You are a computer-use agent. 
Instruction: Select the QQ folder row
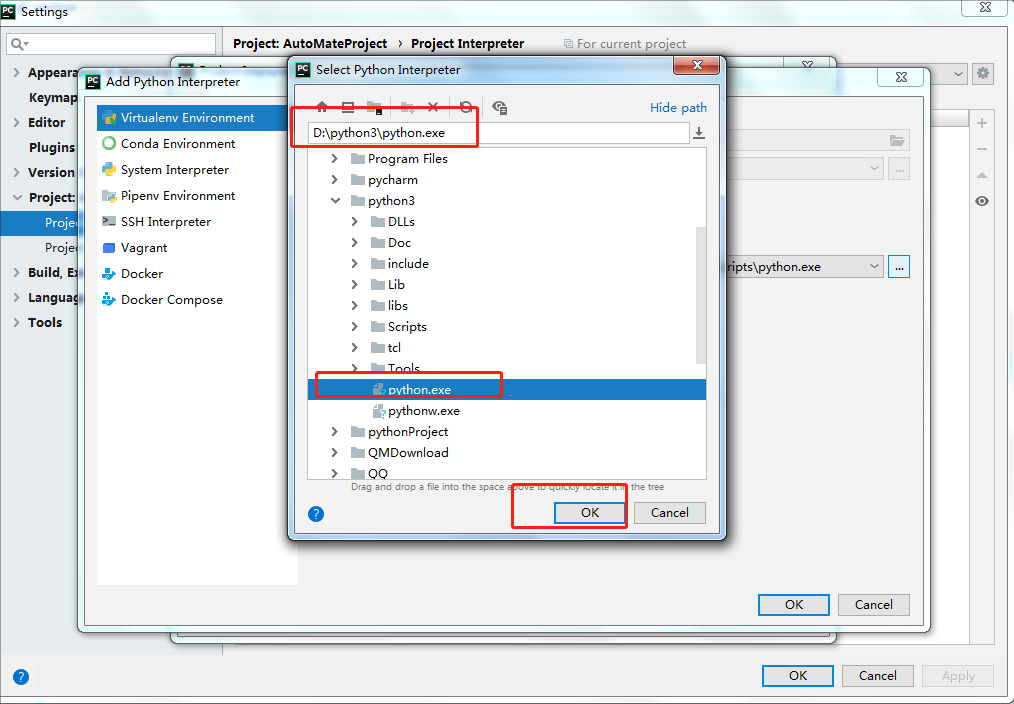pyautogui.click(x=507, y=473)
